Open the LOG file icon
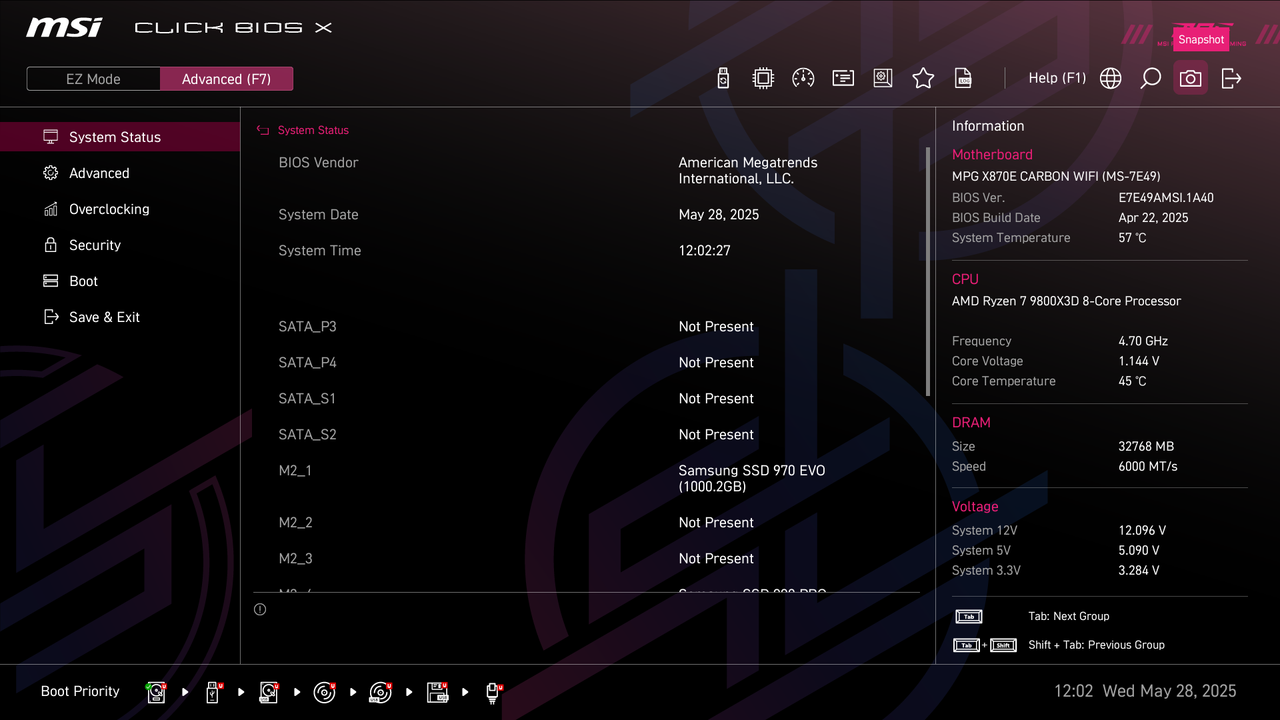Viewport: 1280px width, 720px height. tap(963, 78)
